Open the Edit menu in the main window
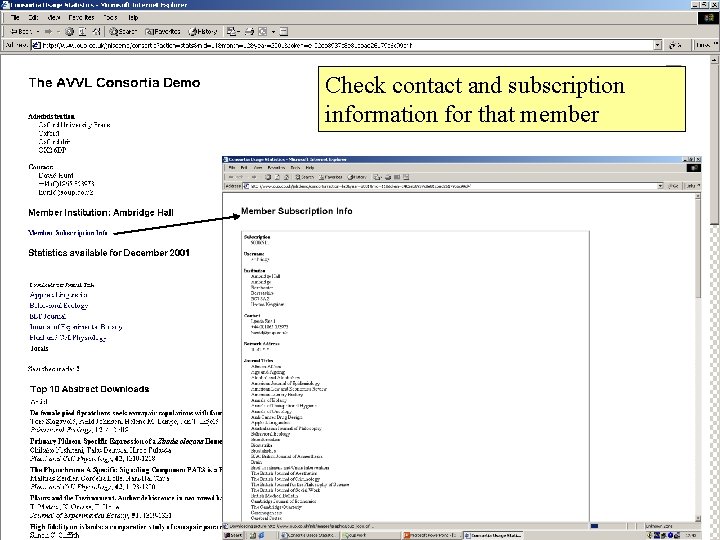The width and height of the screenshot is (720, 540). tap(33, 17)
